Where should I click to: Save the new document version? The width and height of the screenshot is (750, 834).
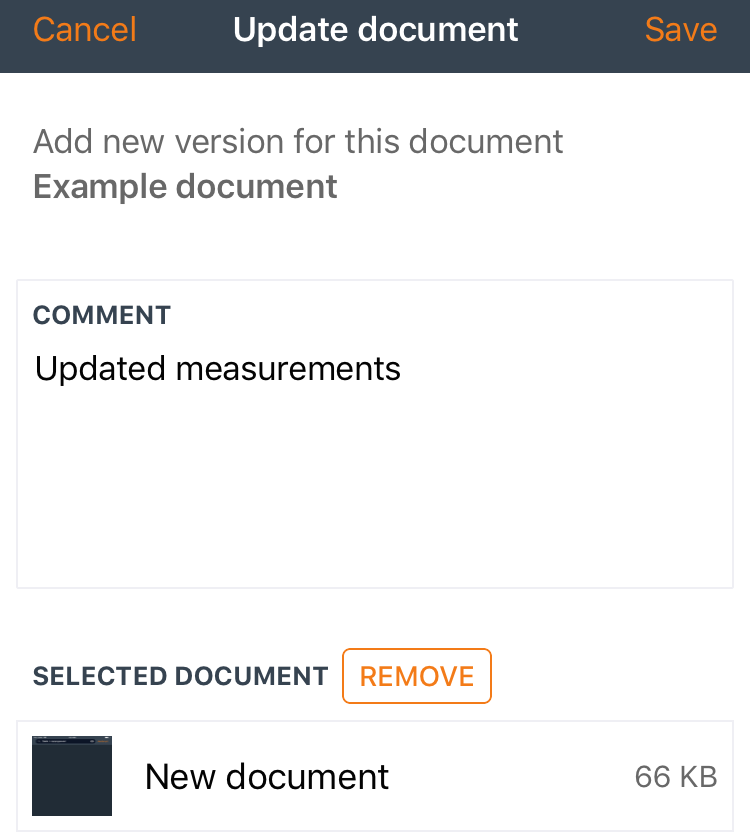681,29
